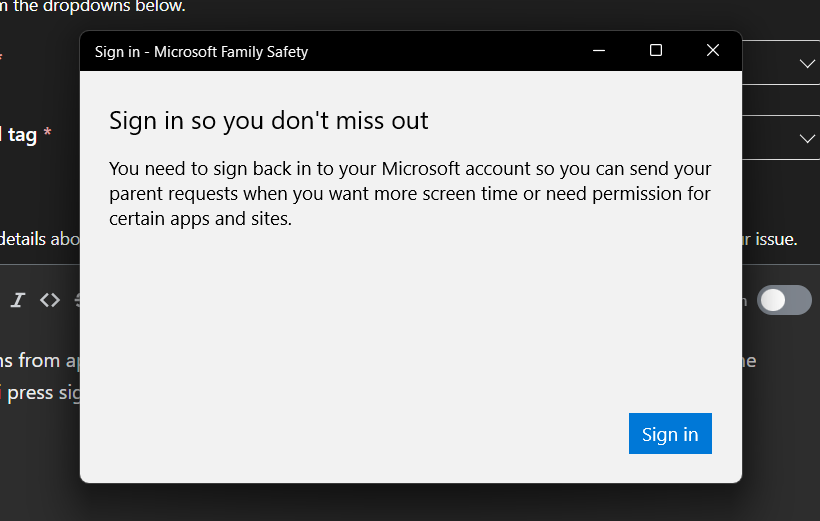Minimize the Microsoft Family Safety window
Screen dimensions: 820x521
(x=599, y=51)
